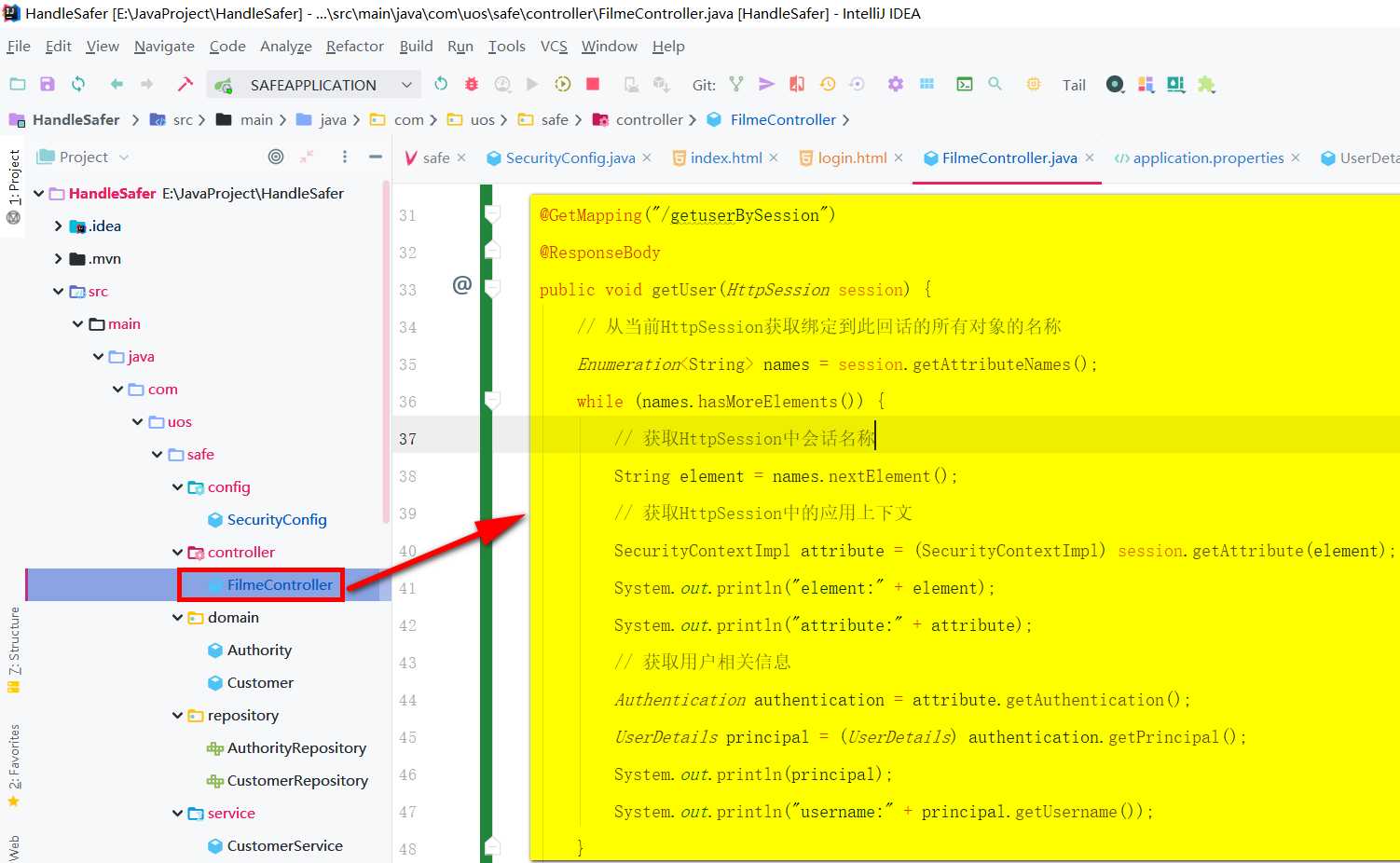Click the Git rollback icon
1400x863 pixels.
pos(858,84)
